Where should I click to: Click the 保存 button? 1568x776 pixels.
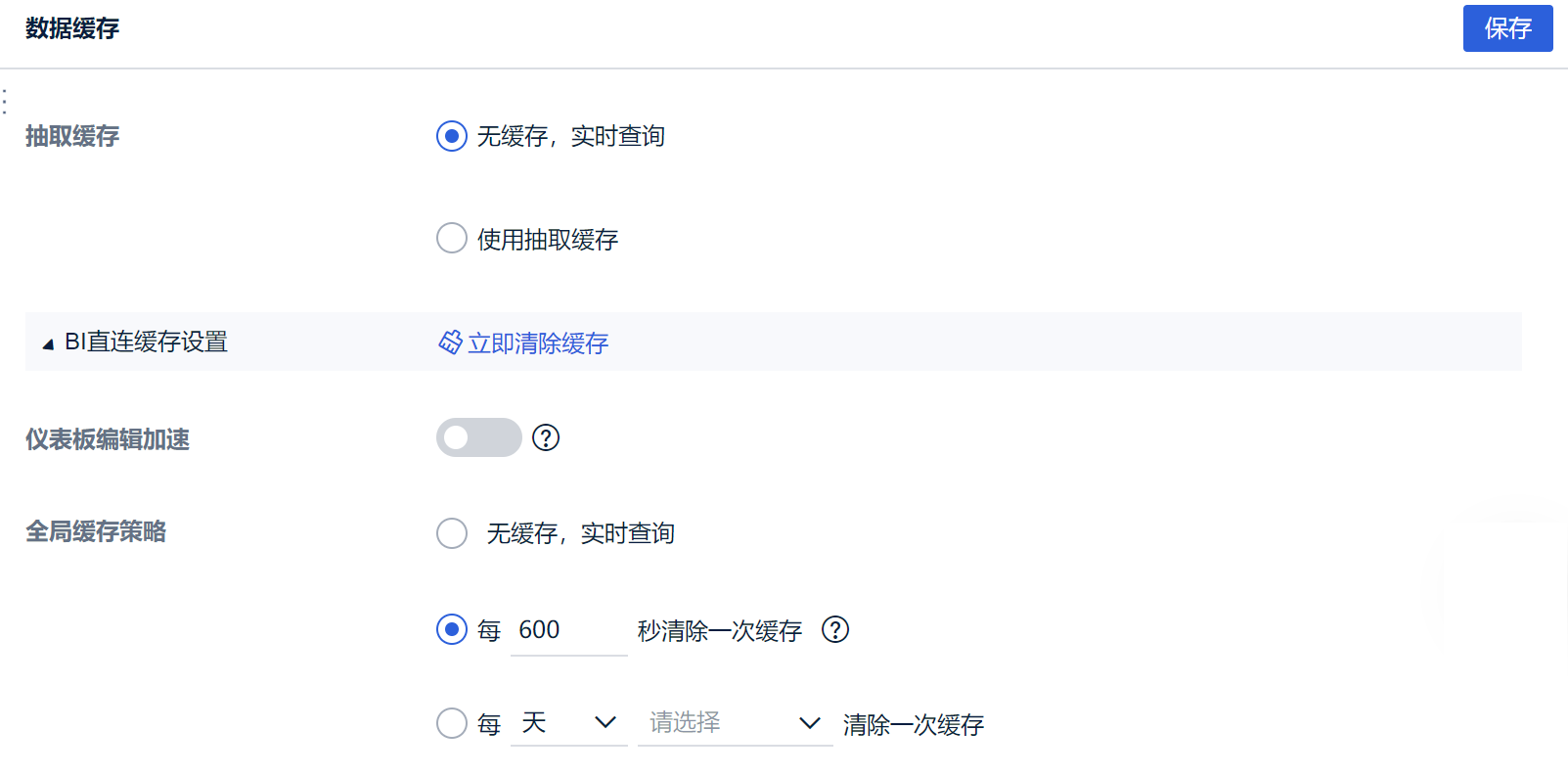click(1507, 28)
